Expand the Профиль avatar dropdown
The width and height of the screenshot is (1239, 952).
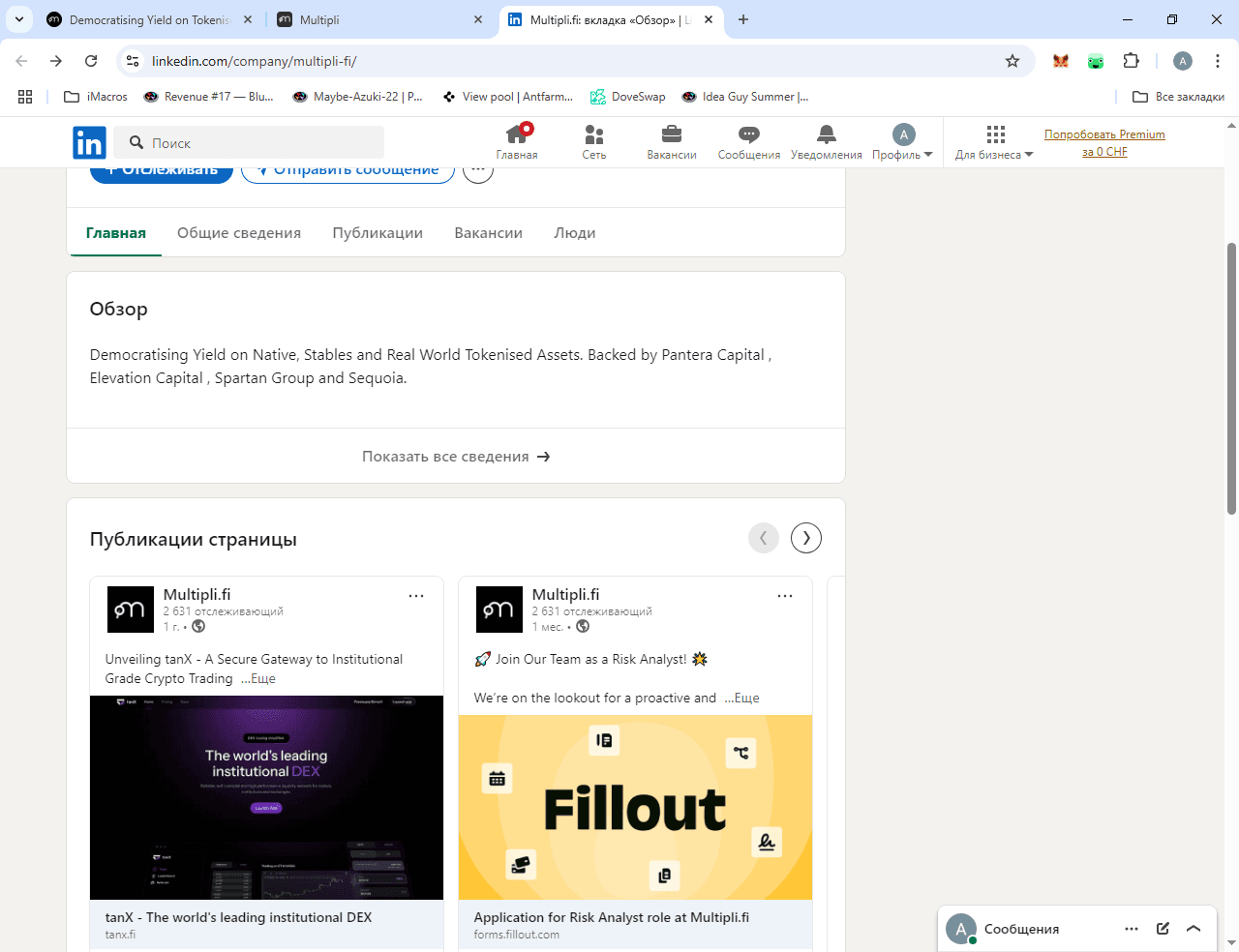[x=902, y=142]
